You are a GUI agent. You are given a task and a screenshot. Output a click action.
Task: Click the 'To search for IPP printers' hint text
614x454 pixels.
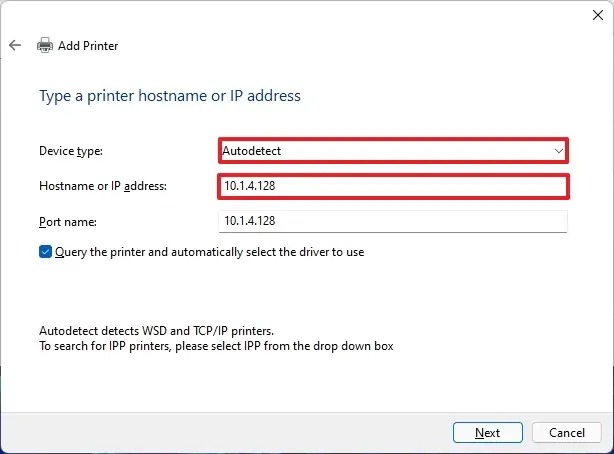[215, 346]
